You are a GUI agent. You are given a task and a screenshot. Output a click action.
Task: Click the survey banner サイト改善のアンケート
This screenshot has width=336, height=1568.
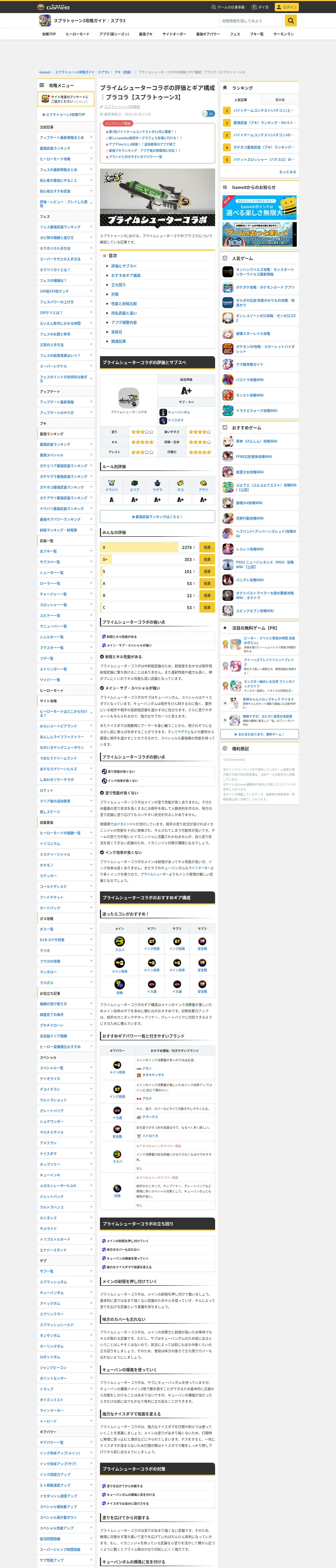coord(66,99)
